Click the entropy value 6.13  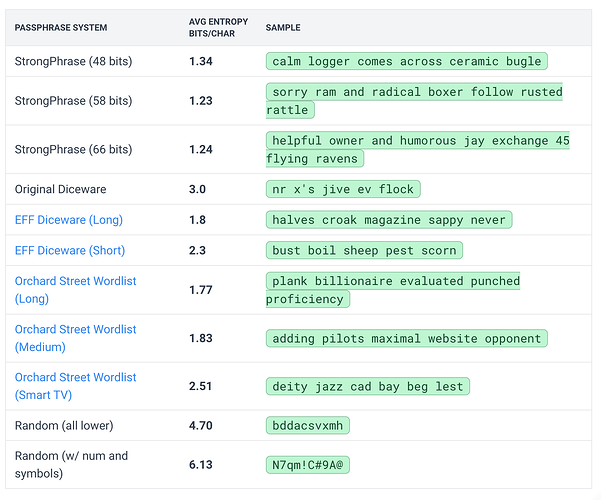pos(200,465)
